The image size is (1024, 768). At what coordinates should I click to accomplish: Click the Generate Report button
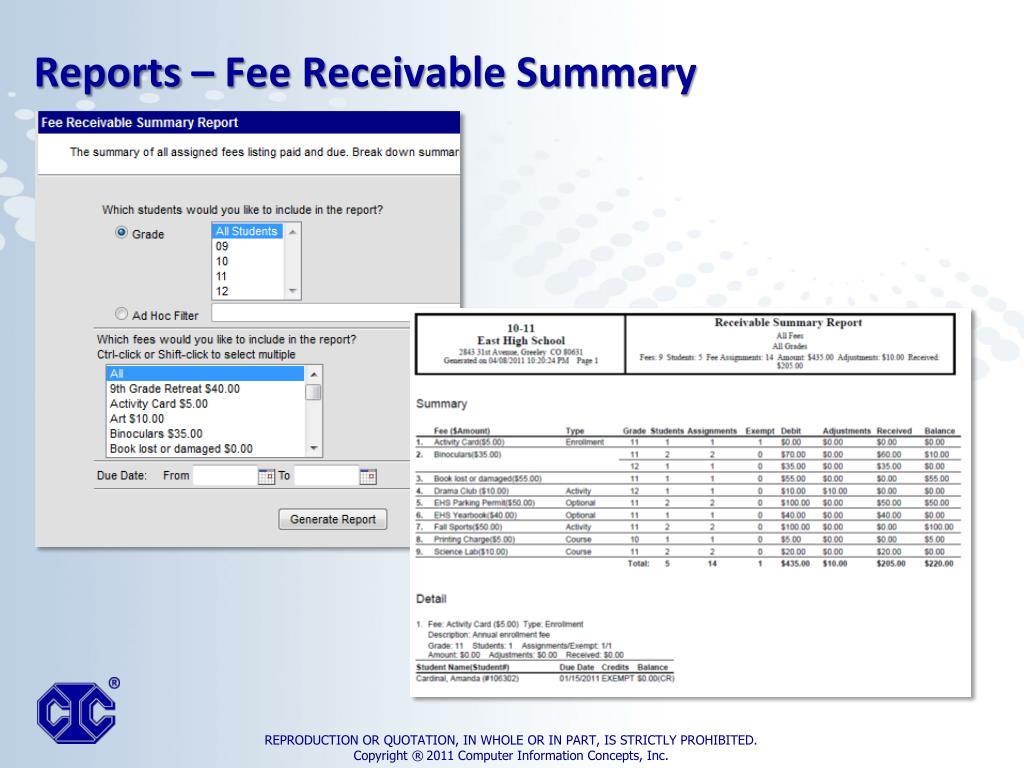pos(333,519)
